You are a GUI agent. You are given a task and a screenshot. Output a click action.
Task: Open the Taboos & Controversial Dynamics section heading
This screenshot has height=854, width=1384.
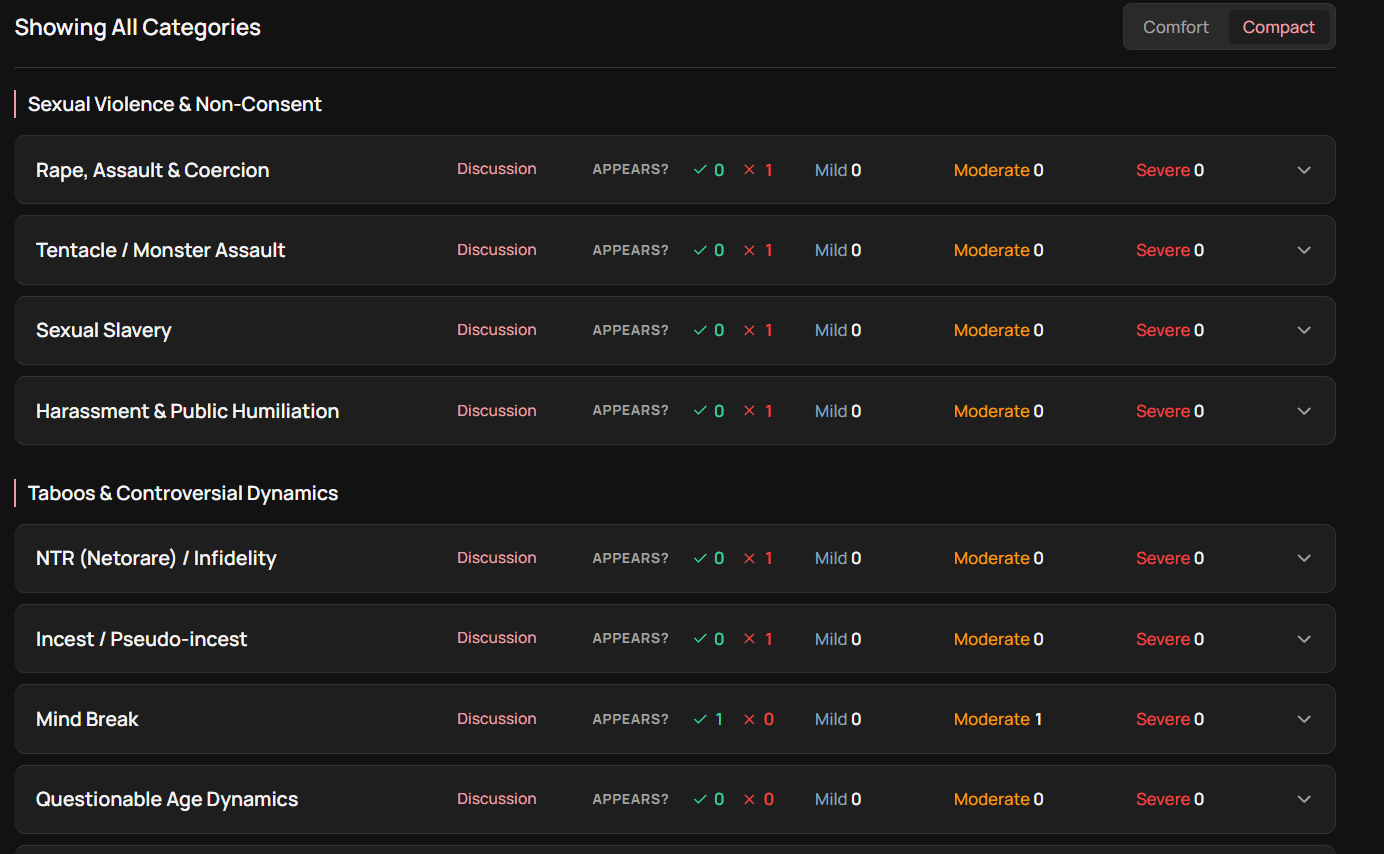(x=183, y=493)
